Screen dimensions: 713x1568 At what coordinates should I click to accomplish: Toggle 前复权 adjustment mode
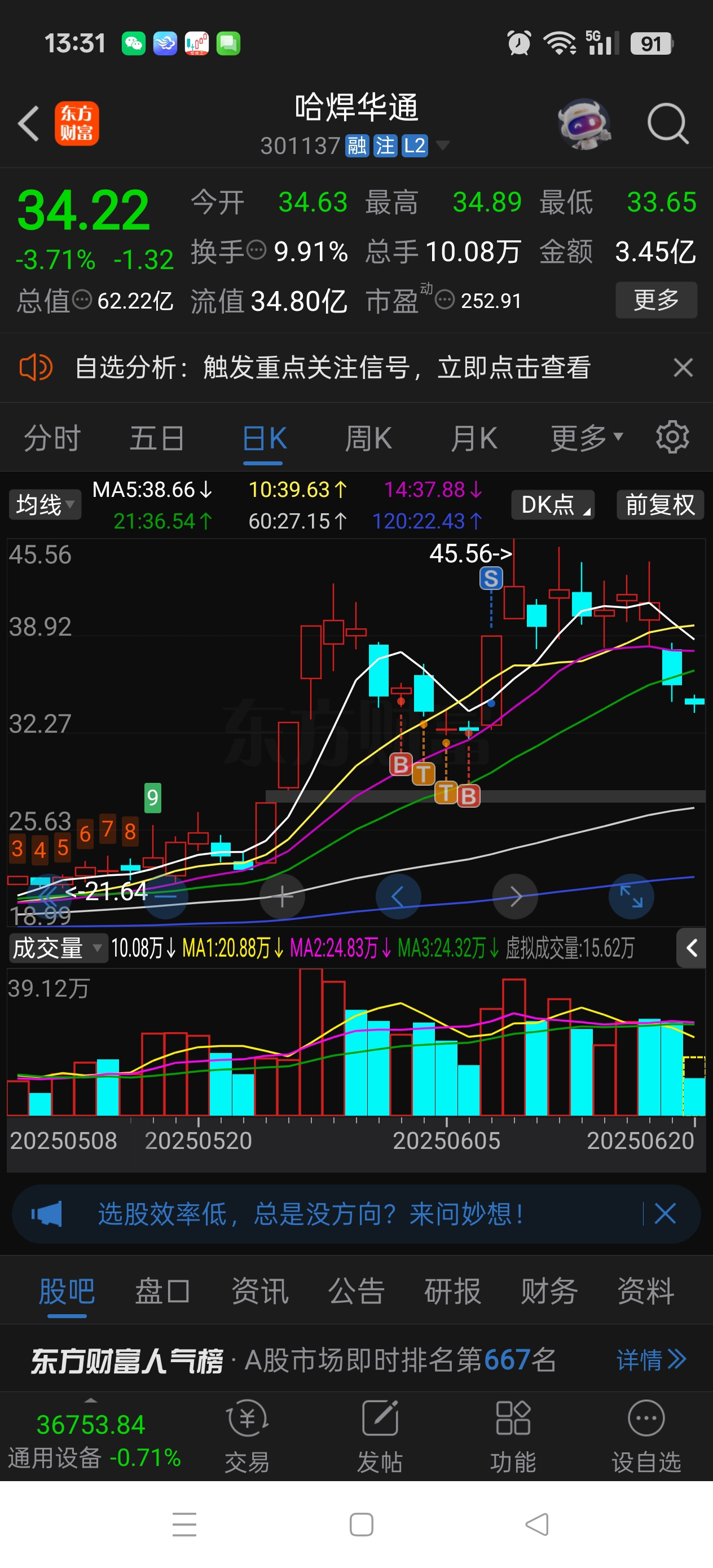point(661,505)
